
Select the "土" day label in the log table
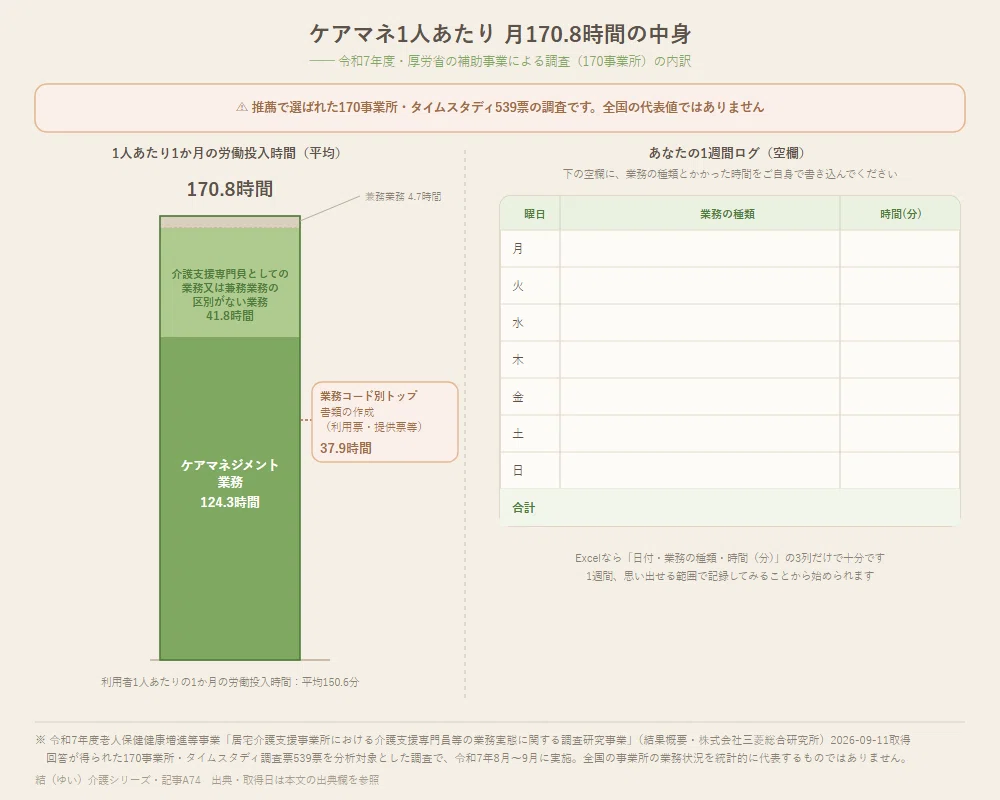tap(518, 434)
